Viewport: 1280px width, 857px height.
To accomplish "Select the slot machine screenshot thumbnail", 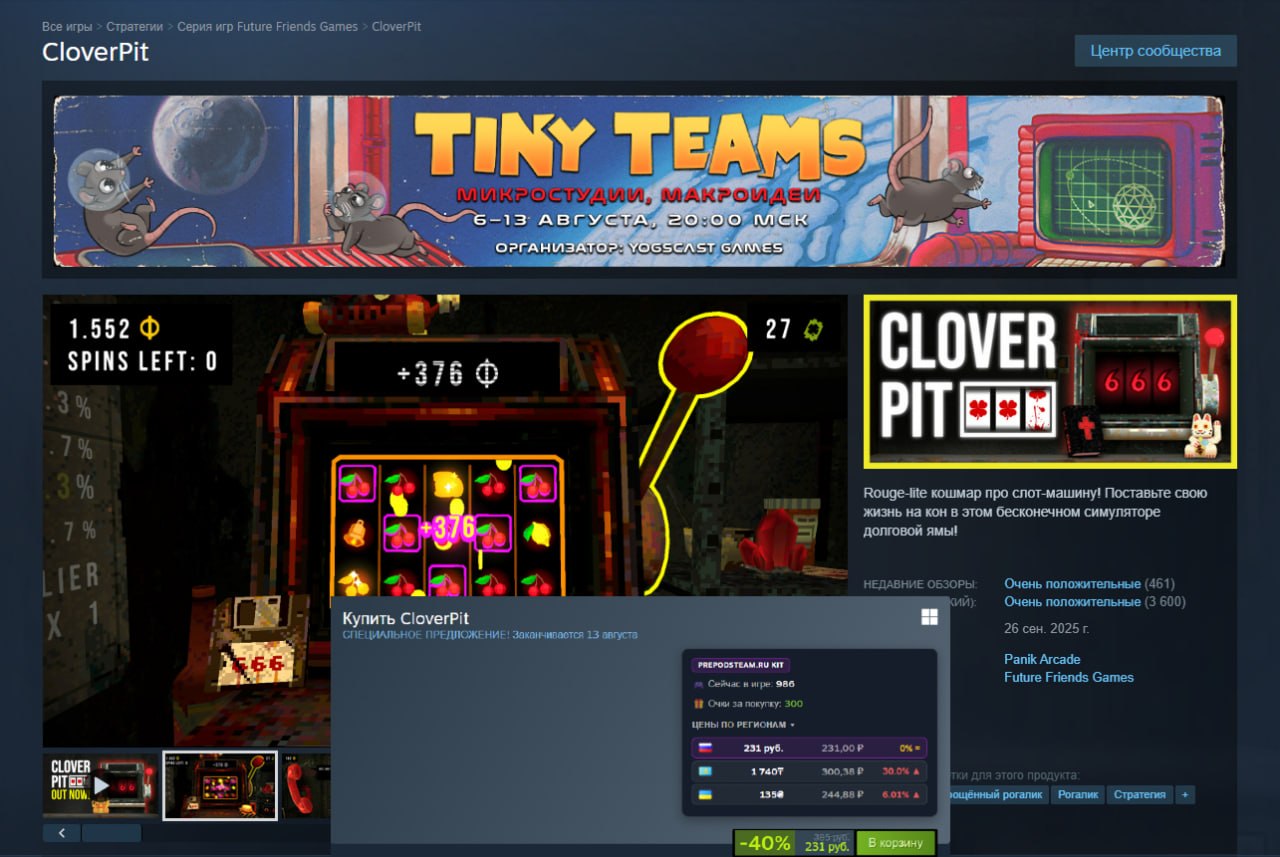I will (x=220, y=785).
